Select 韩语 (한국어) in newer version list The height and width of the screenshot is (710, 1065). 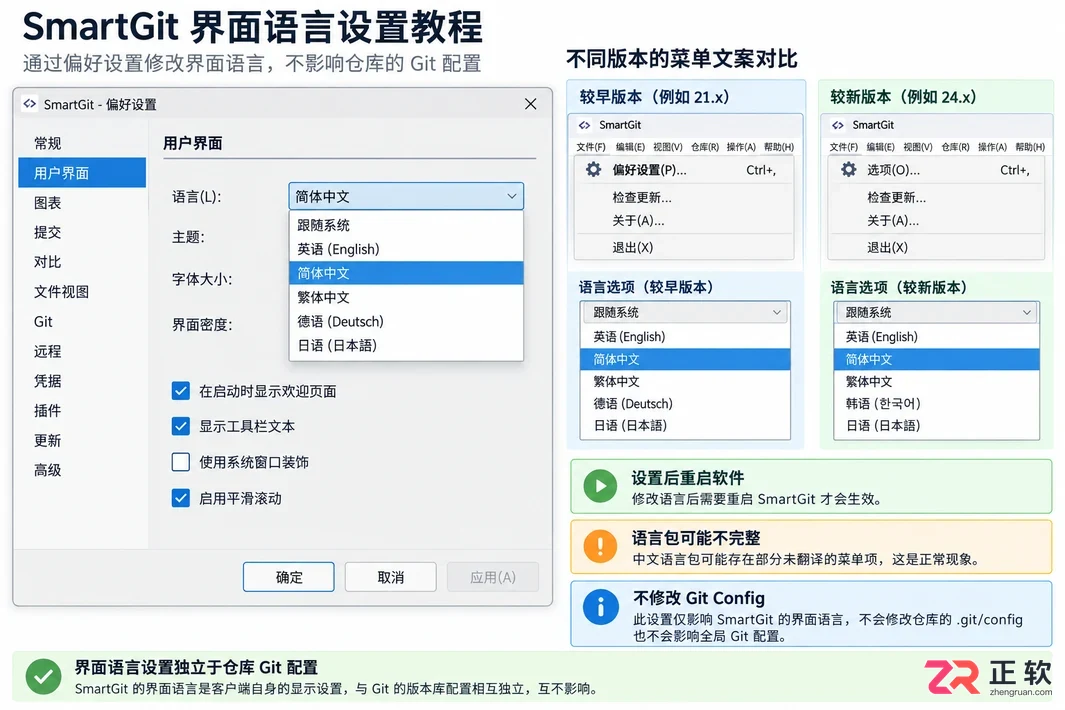(937, 404)
